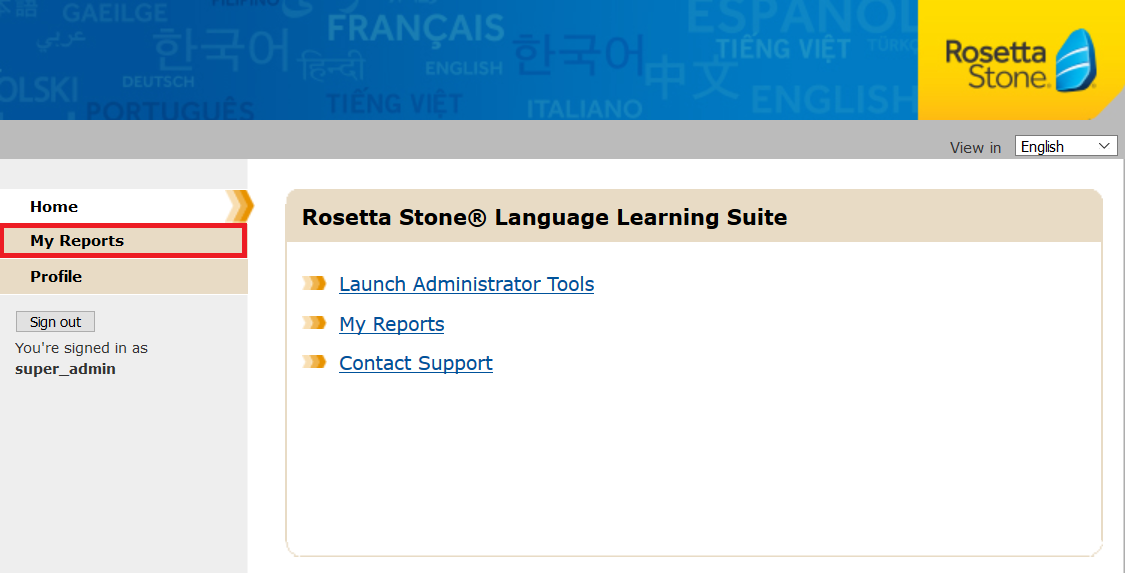The width and height of the screenshot is (1125, 573).
Task: Click the "View in" label
Action: [975, 148]
